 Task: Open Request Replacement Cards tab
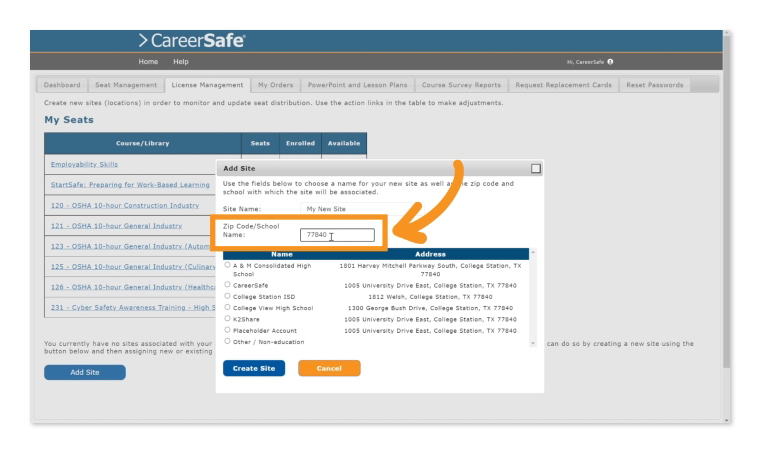[x=563, y=85]
